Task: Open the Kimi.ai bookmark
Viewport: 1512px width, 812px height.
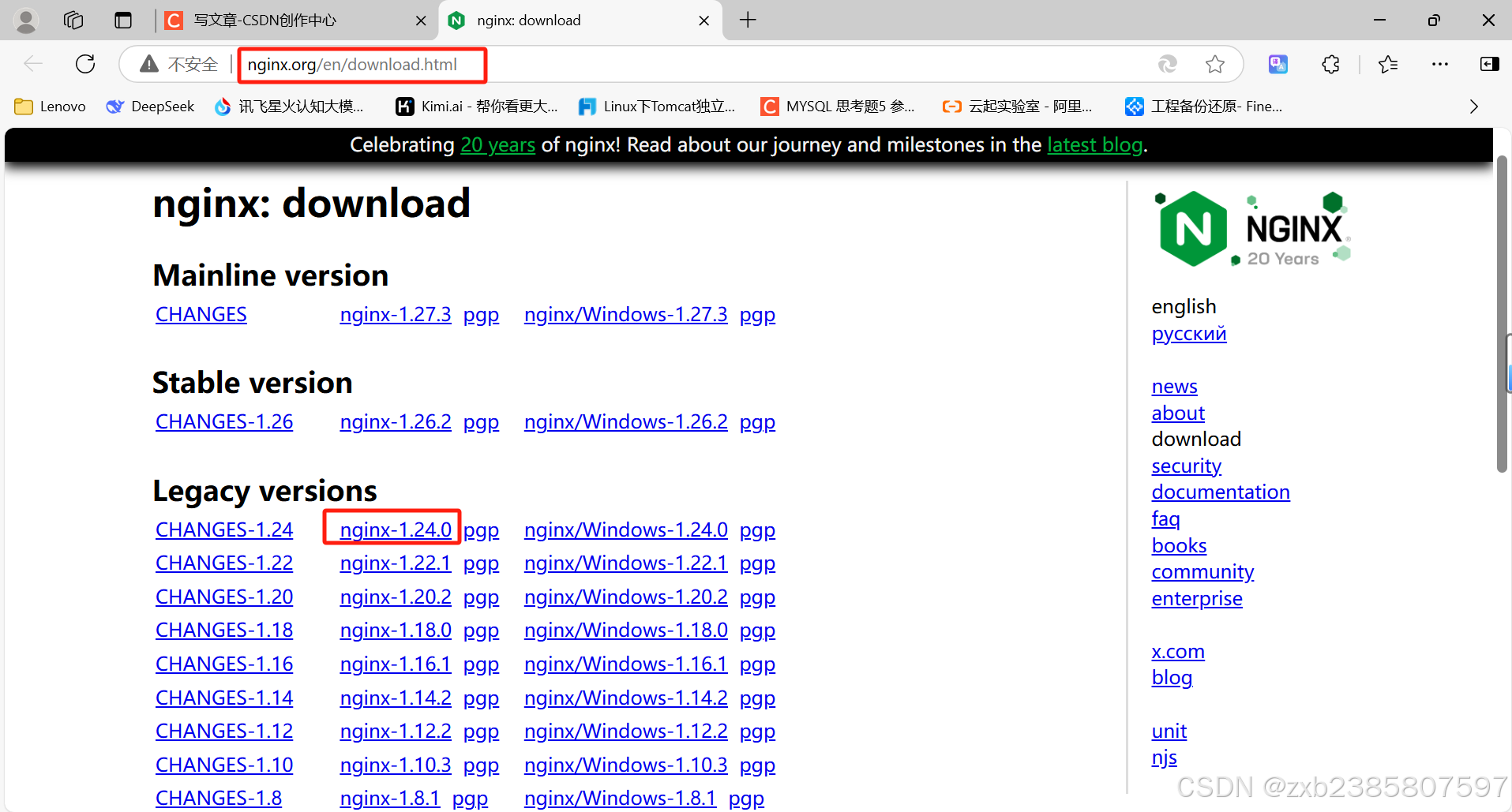Action: click(477, 107)
